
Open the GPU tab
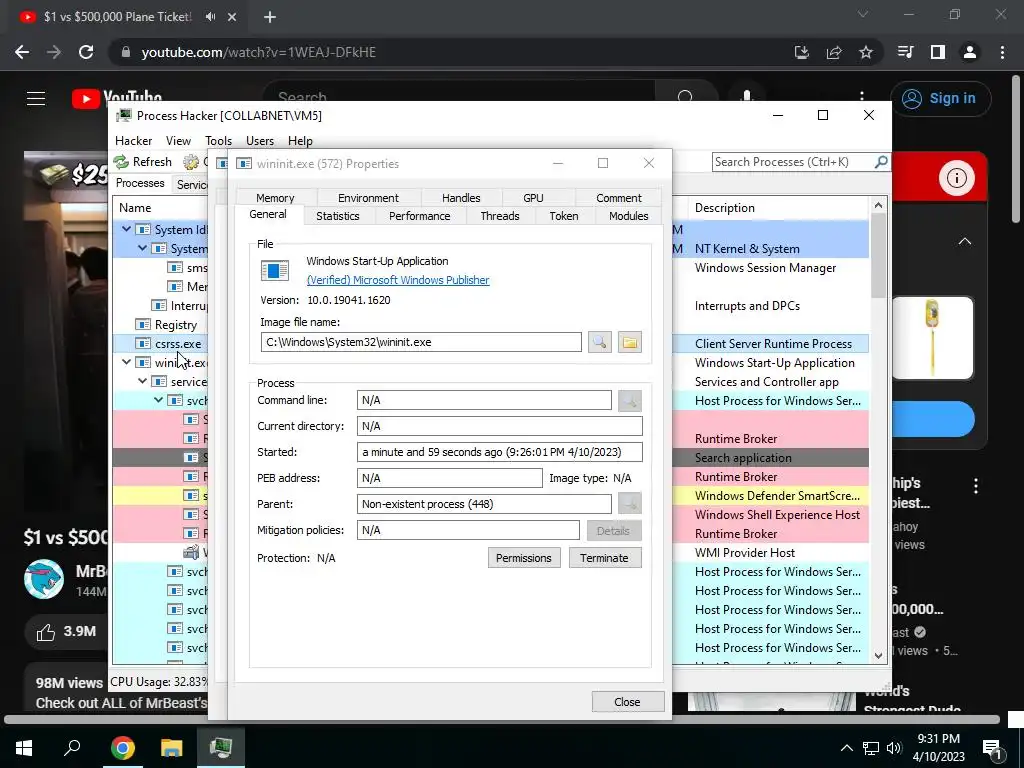coord(533,198)
